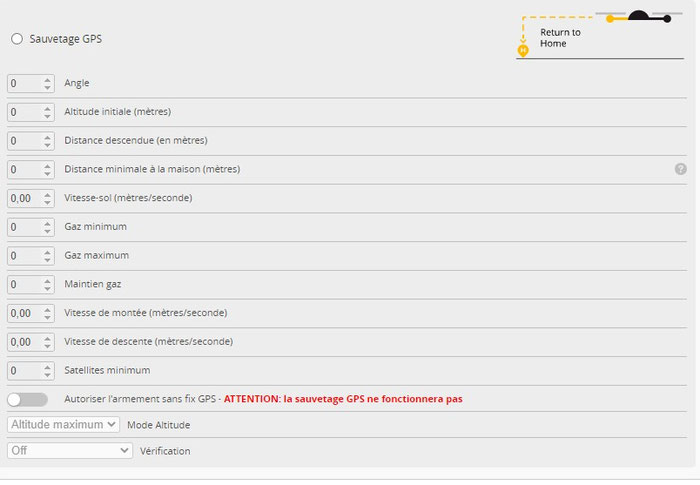Increase the Vitesse de montée value

(x=47, y=309)
